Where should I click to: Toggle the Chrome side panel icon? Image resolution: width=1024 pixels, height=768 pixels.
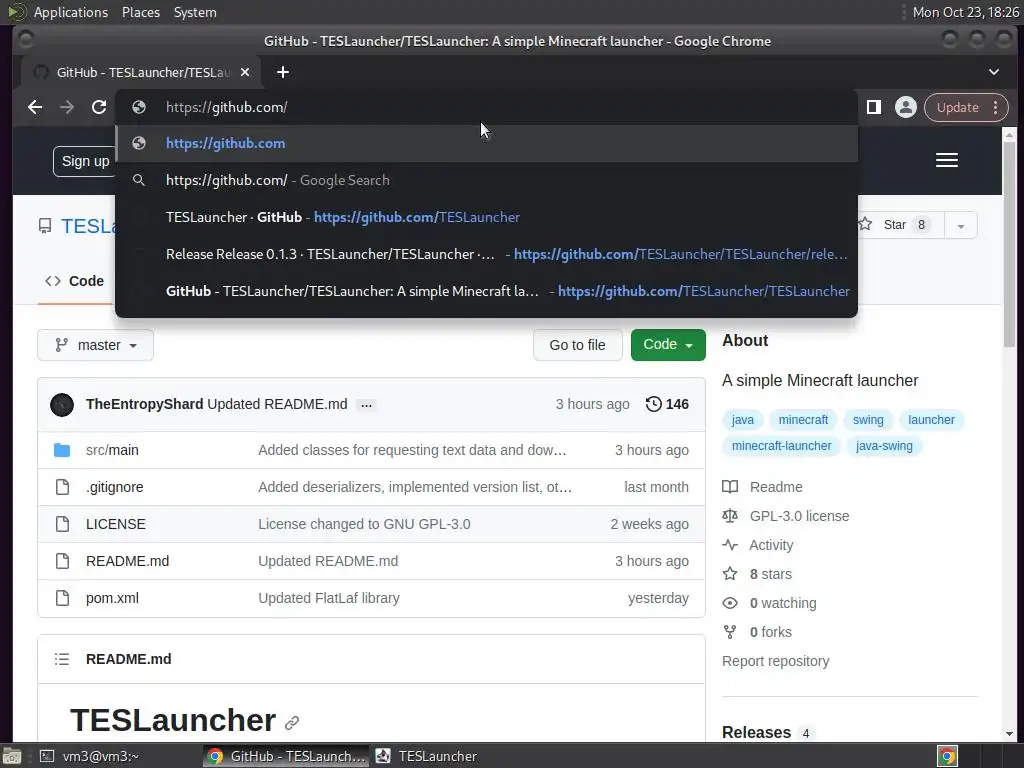(x=874, y=107)
